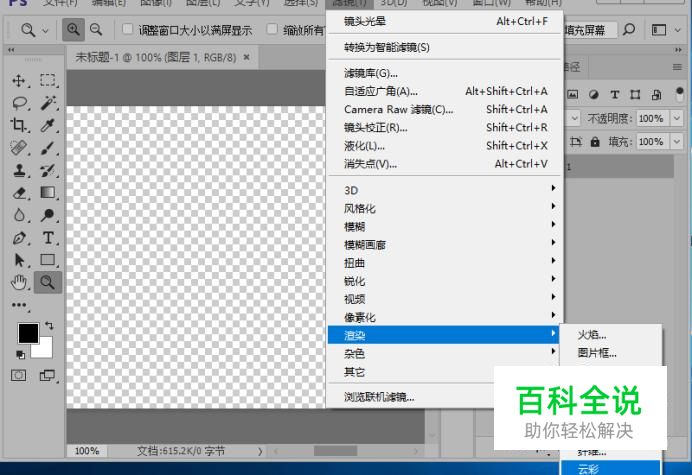Image resolution: width=692 pixels, height=475 pixels.
Task: Select the Clone Stamp tool
Action: [x=19, y=170]
